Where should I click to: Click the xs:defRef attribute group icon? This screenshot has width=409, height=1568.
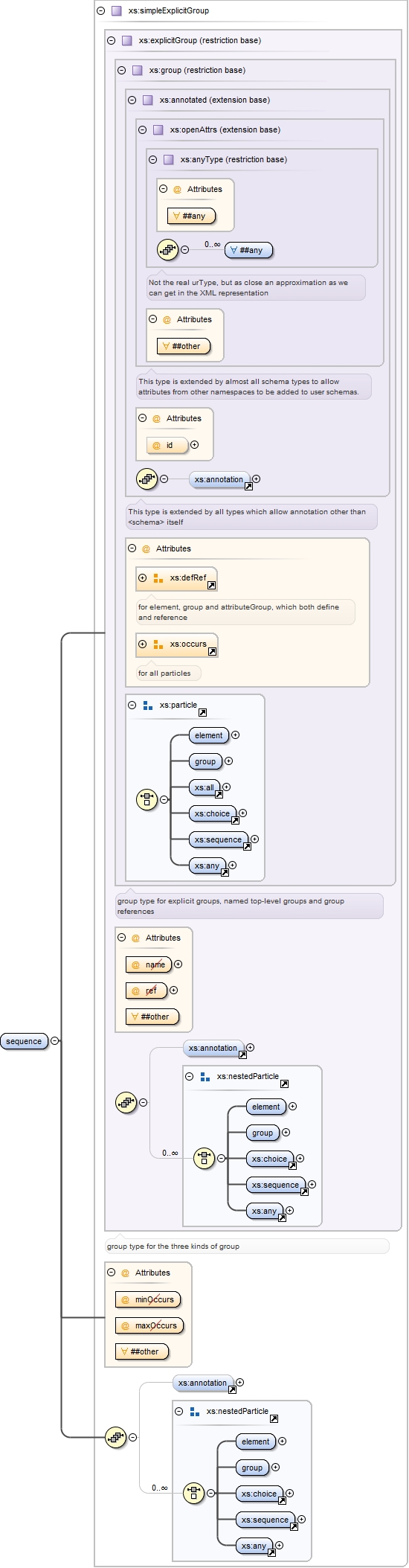[x=158, y=577]
